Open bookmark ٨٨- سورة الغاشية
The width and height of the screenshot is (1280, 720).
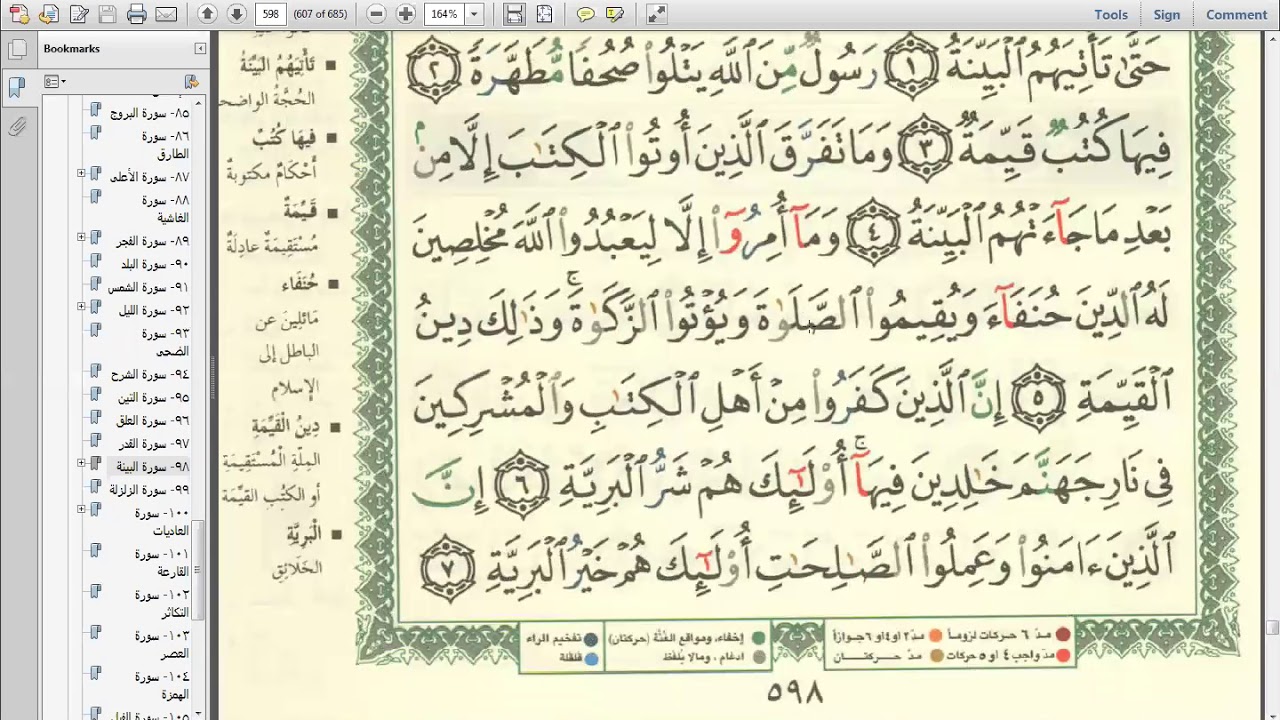point(165,209)
